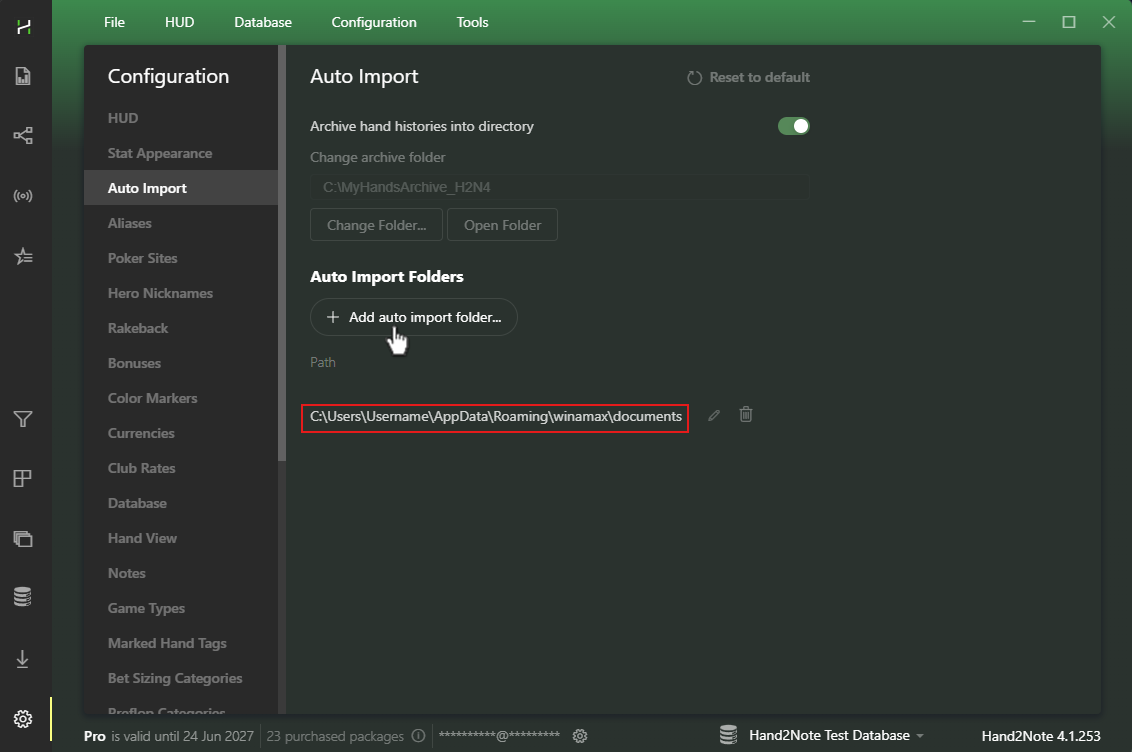
Task: Open the live broadcast HUD icon
Action: [23, 196]
